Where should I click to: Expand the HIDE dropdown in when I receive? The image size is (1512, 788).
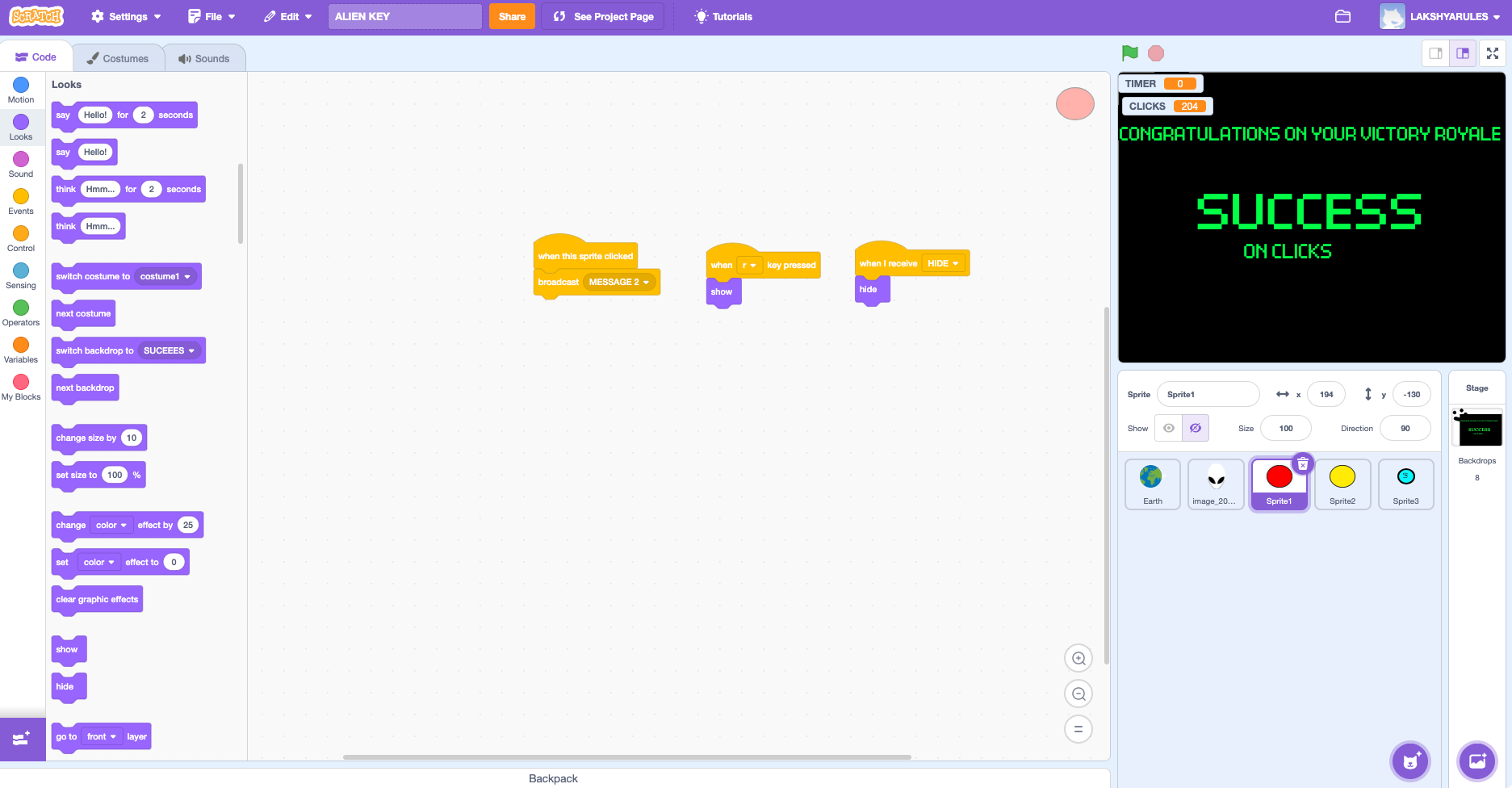click(943, 262)
